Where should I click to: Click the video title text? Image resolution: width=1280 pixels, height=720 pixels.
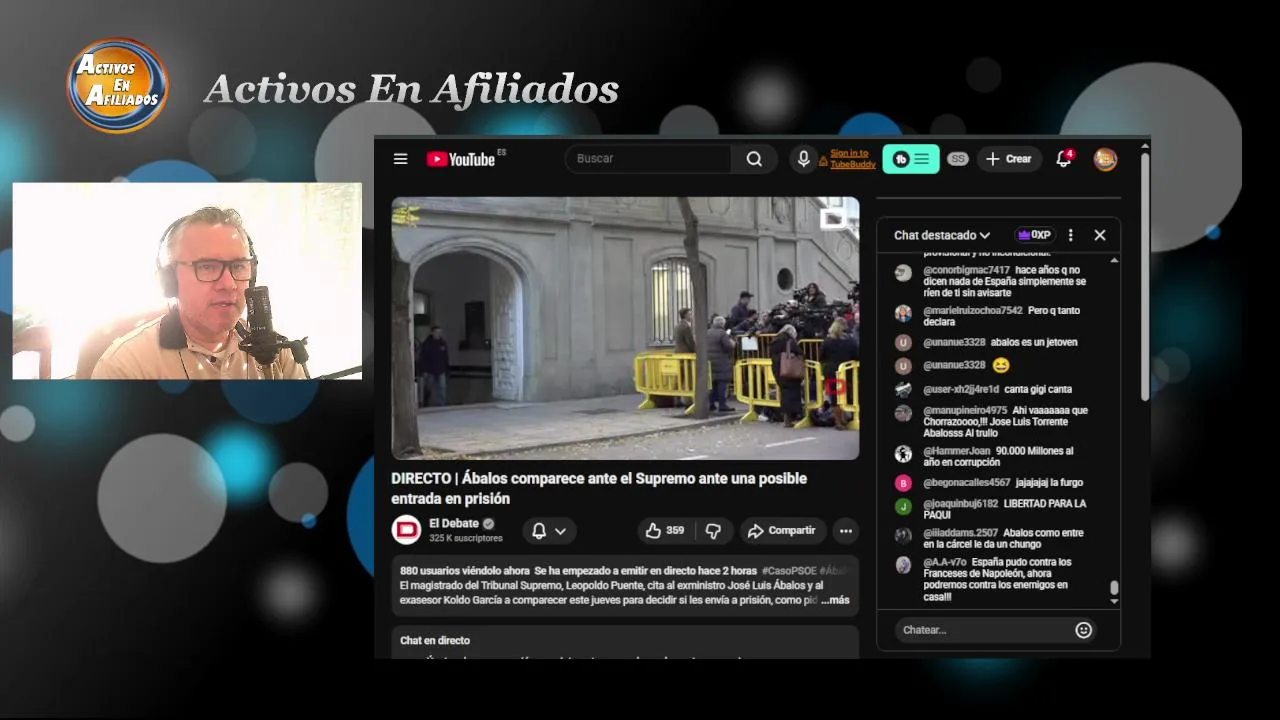599,488
